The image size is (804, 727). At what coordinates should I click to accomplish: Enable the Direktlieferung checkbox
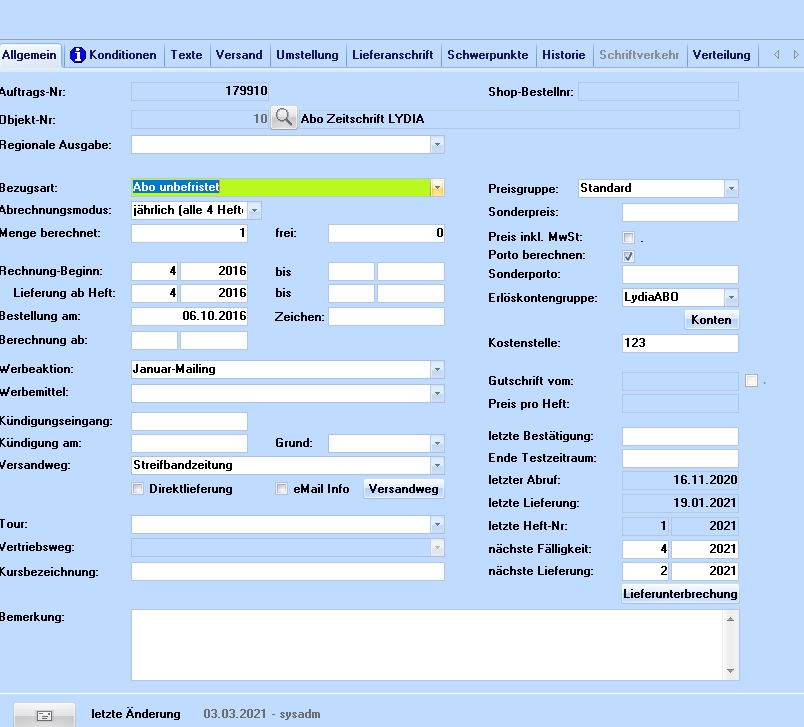click(137, 489)
